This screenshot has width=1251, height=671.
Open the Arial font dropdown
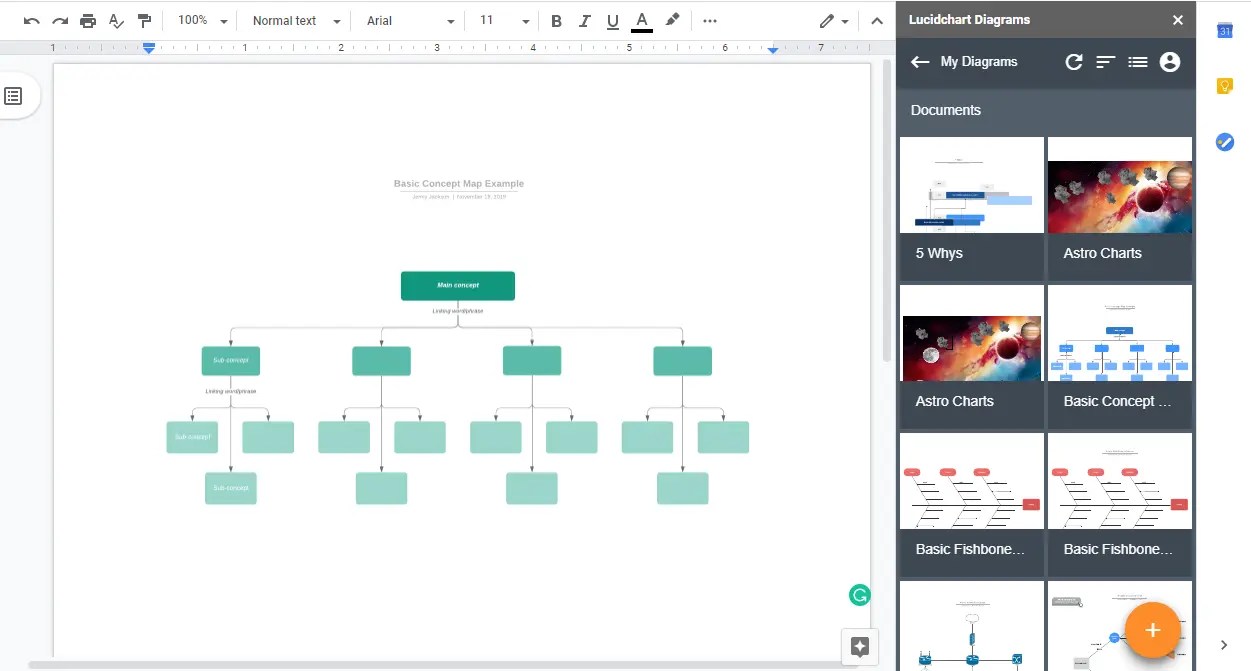pos(410,21)
